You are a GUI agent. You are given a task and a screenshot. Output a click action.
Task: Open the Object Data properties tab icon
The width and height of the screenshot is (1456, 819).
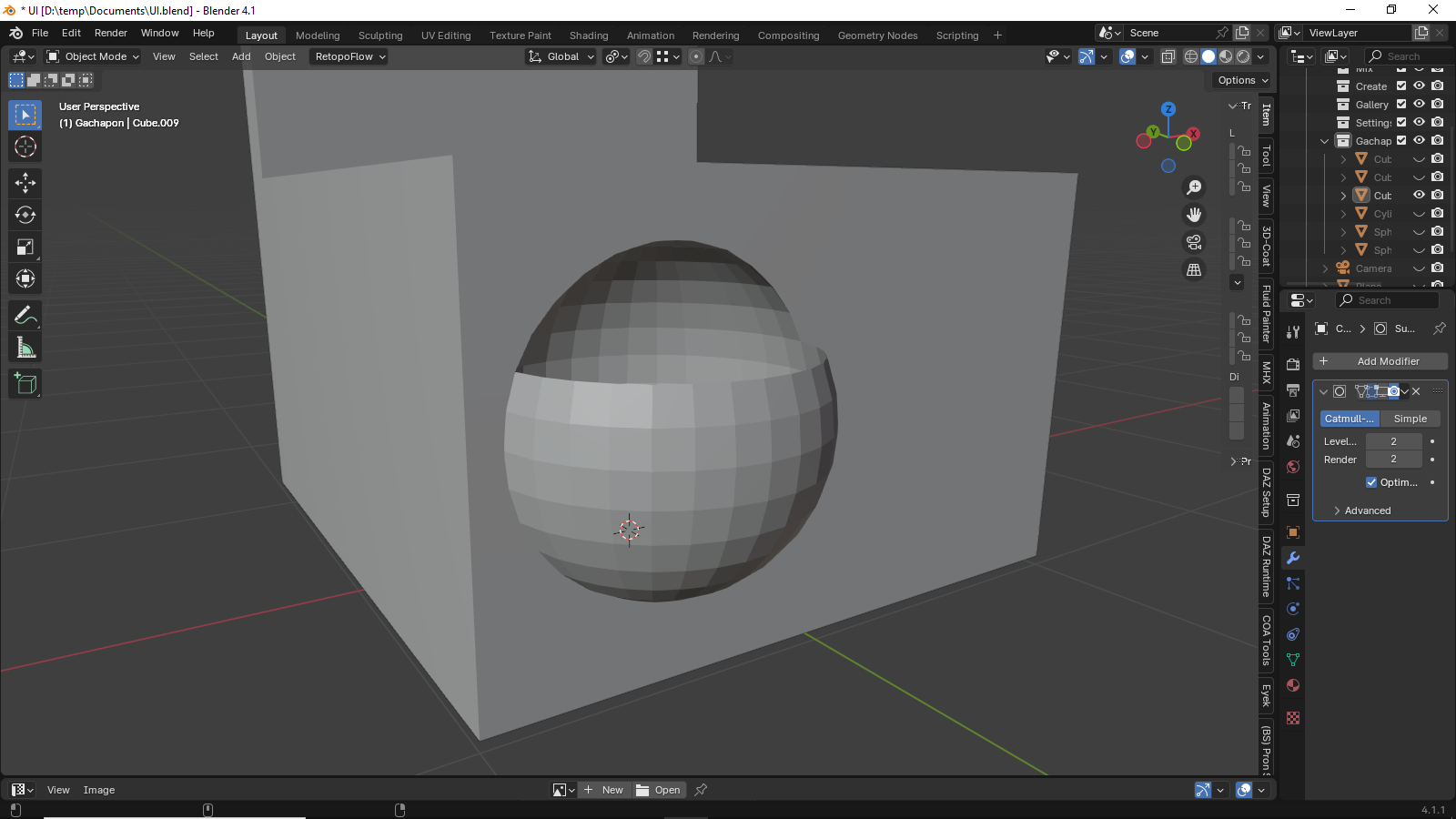pos(1293,660)
